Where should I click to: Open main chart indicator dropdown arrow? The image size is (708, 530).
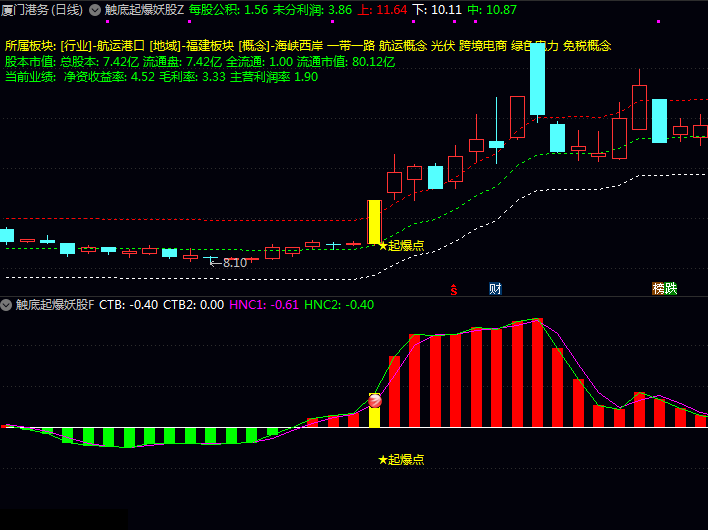(x=95, y=10)
